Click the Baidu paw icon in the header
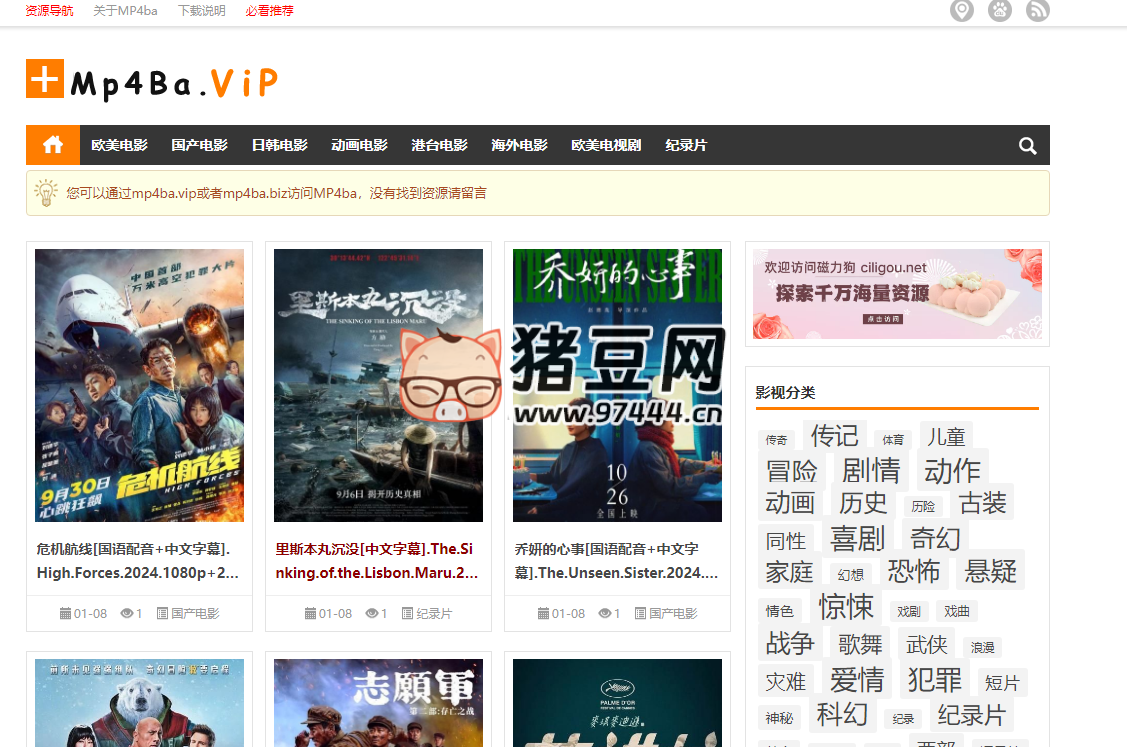This screenshot has height=747, width=1127. click(x=999, y=11)
